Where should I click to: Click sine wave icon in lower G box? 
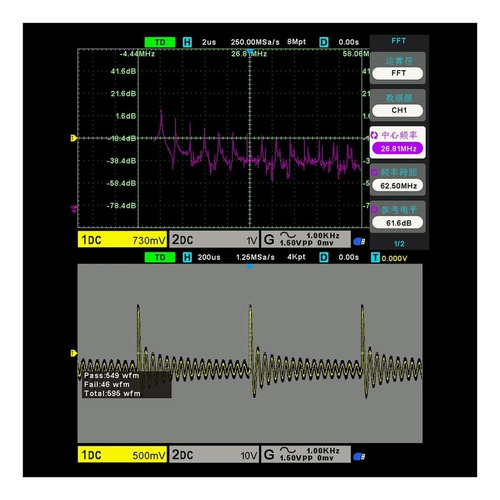(x=288, y=450)
